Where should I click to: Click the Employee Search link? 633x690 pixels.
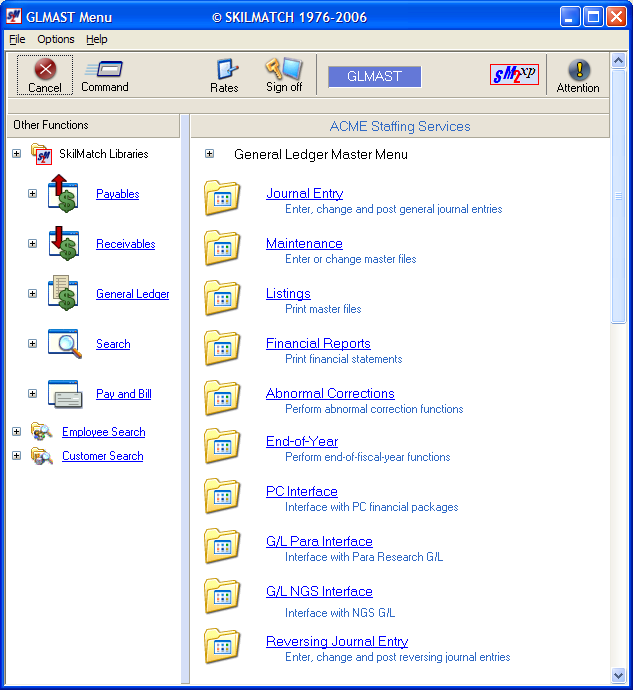pos(103,432)
